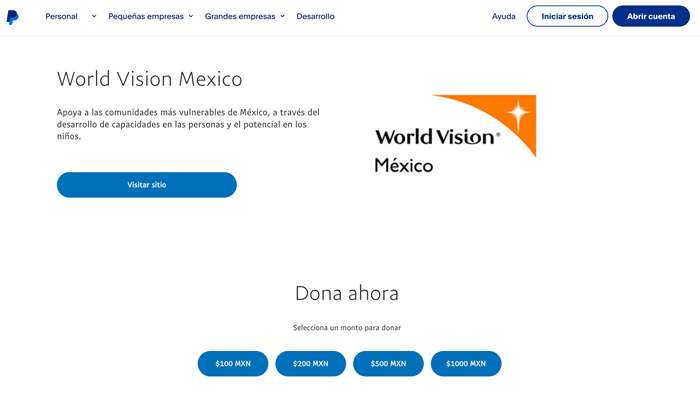700x394 pixels.
Task: Choose the $1000 MXN donation amount
Action: (x=466, y=364)
